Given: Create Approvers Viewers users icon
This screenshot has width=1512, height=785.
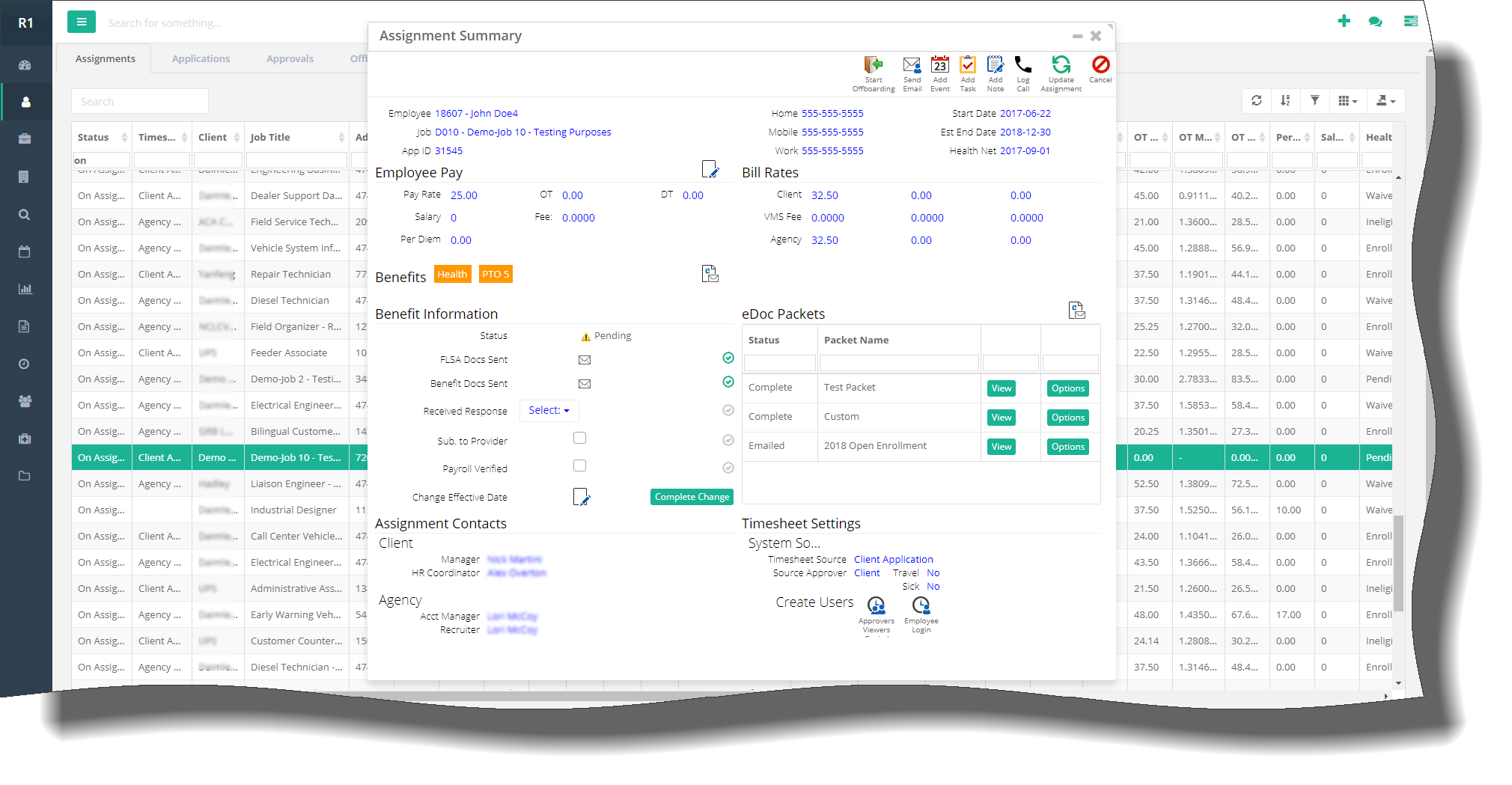Looking at the screenshot, I should click(x=876, y=605).
